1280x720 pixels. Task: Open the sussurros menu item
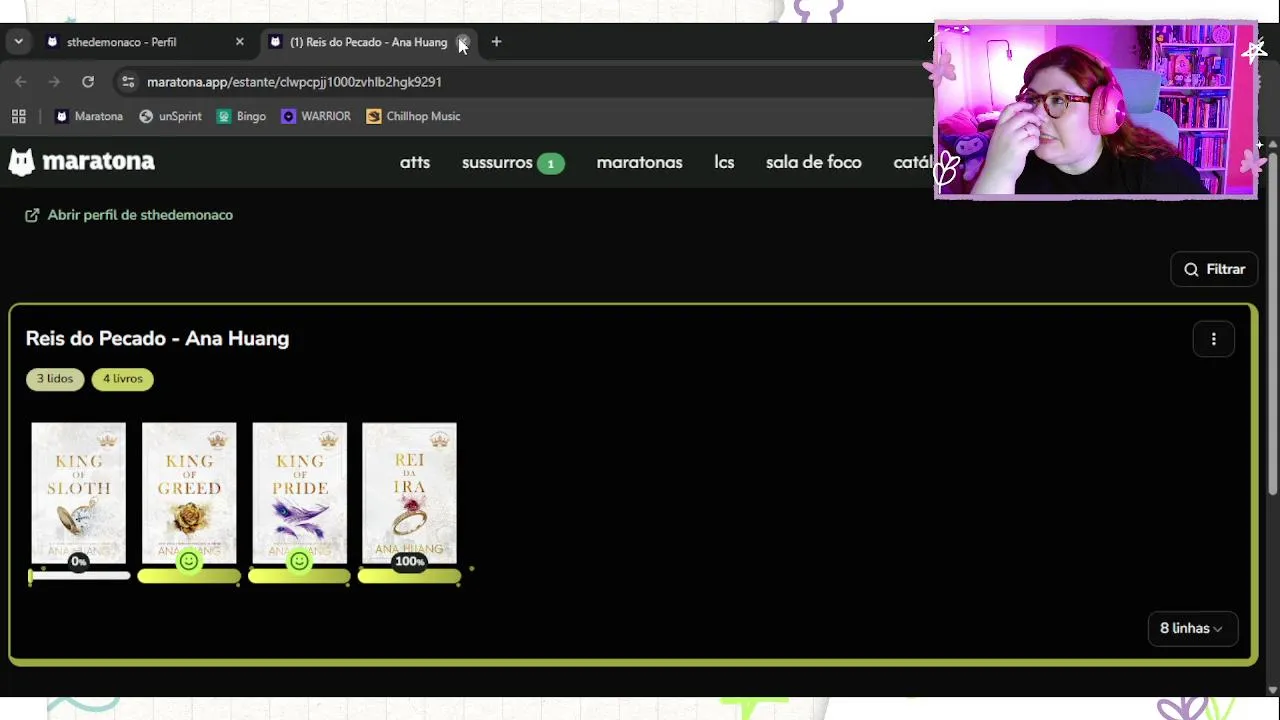point(497,163)
